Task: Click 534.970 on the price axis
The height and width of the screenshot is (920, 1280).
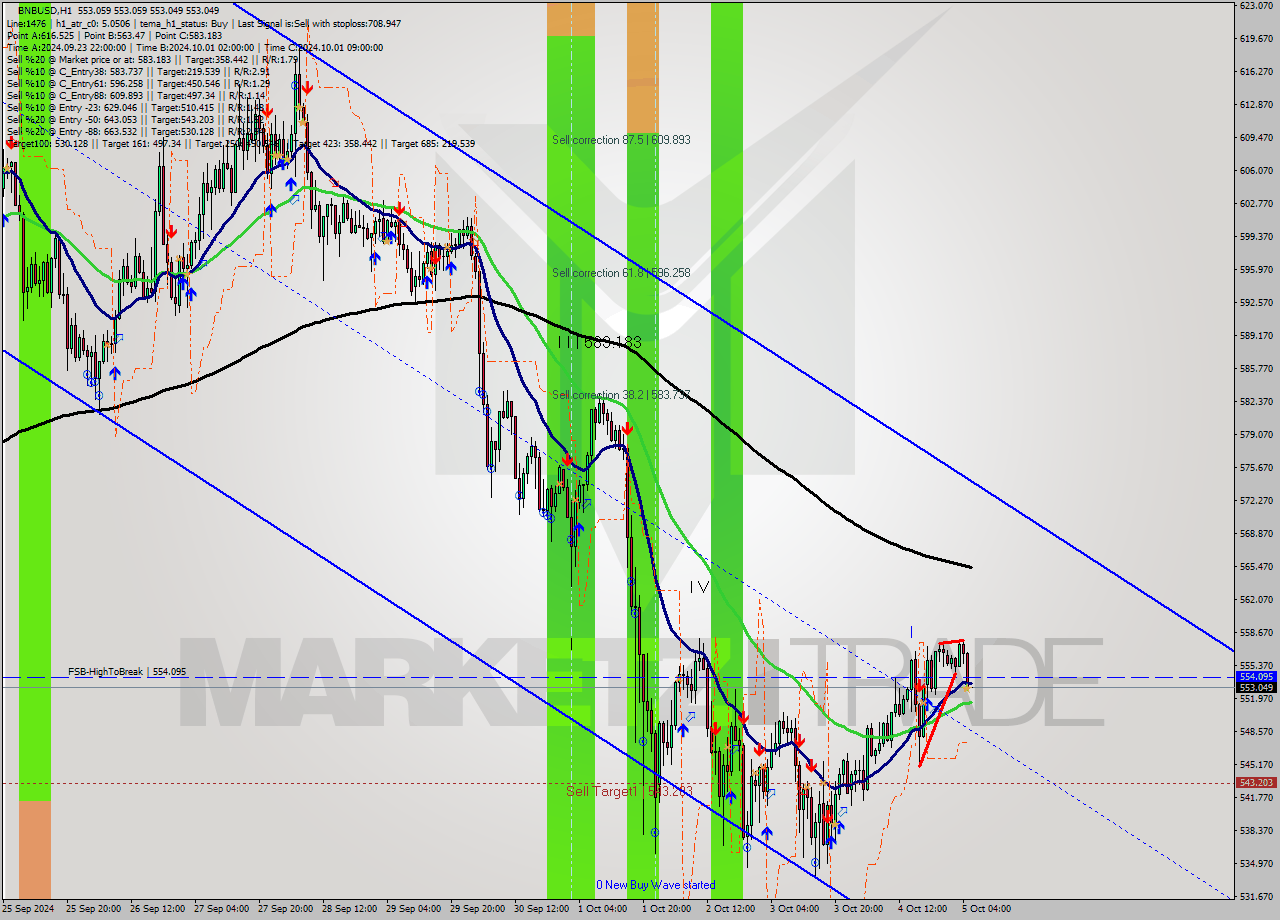Action: coord(1256,864)
